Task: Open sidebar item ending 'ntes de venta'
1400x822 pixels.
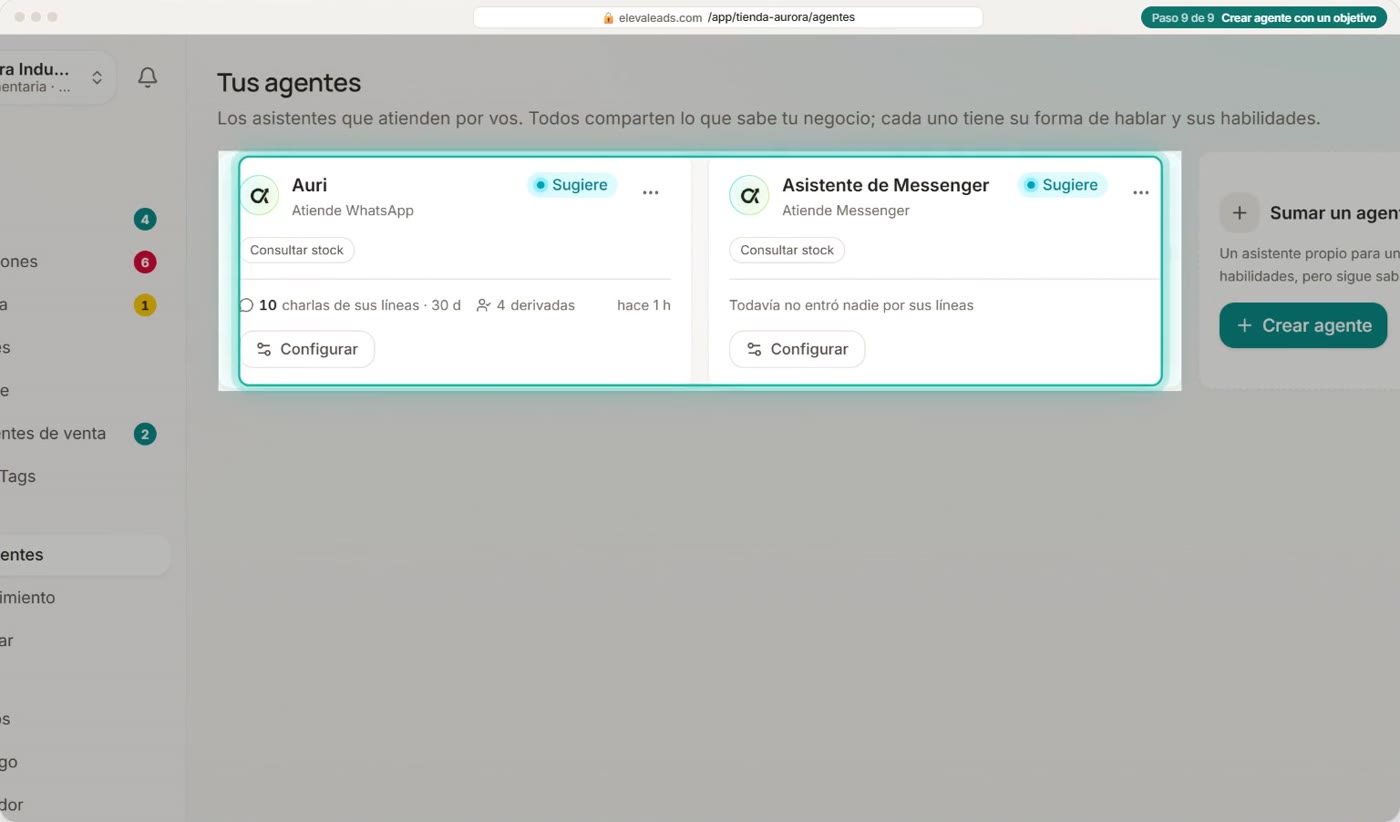Action: point(53,433)
